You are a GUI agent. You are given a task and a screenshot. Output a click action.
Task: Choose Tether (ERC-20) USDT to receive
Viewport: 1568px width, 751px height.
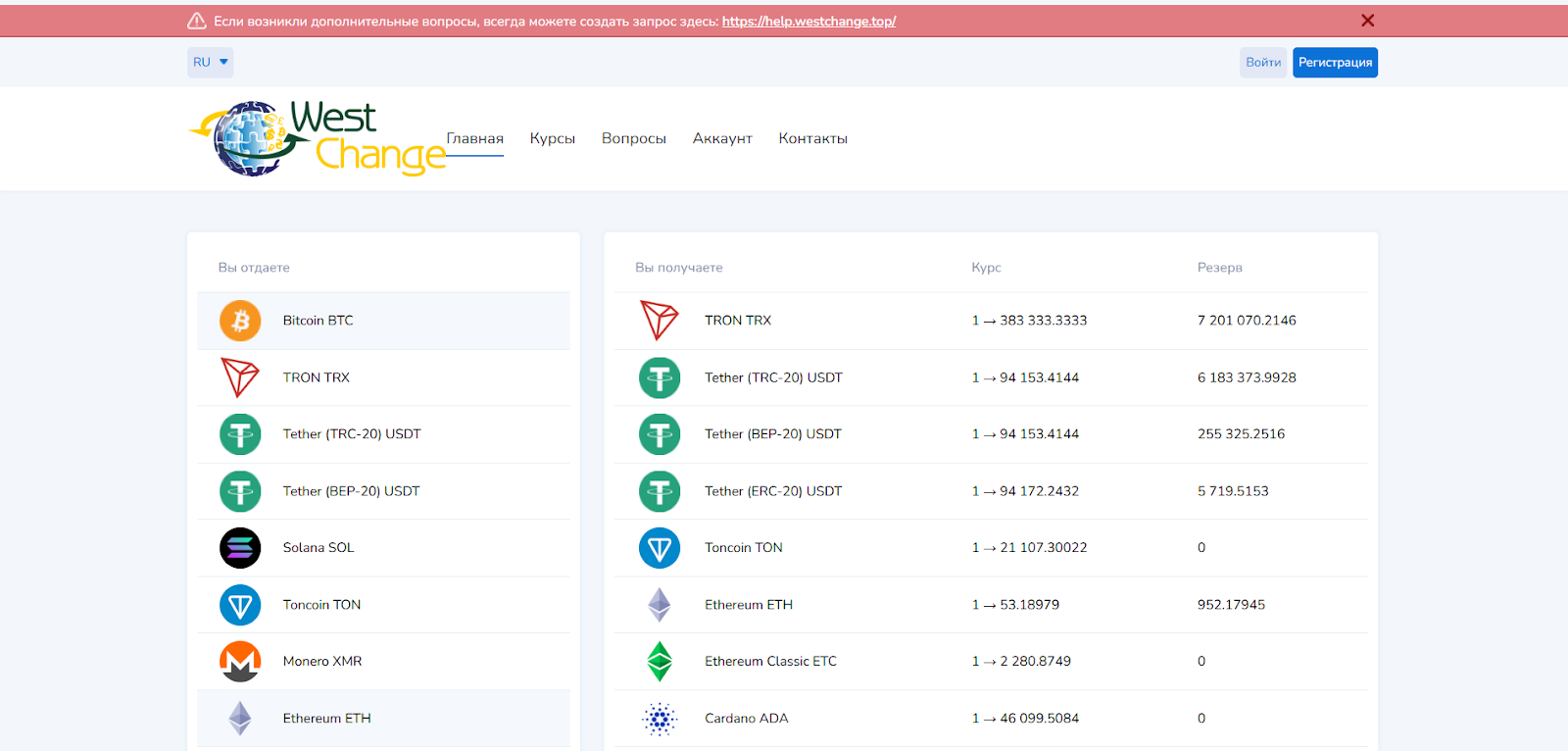tap(991, 491)
